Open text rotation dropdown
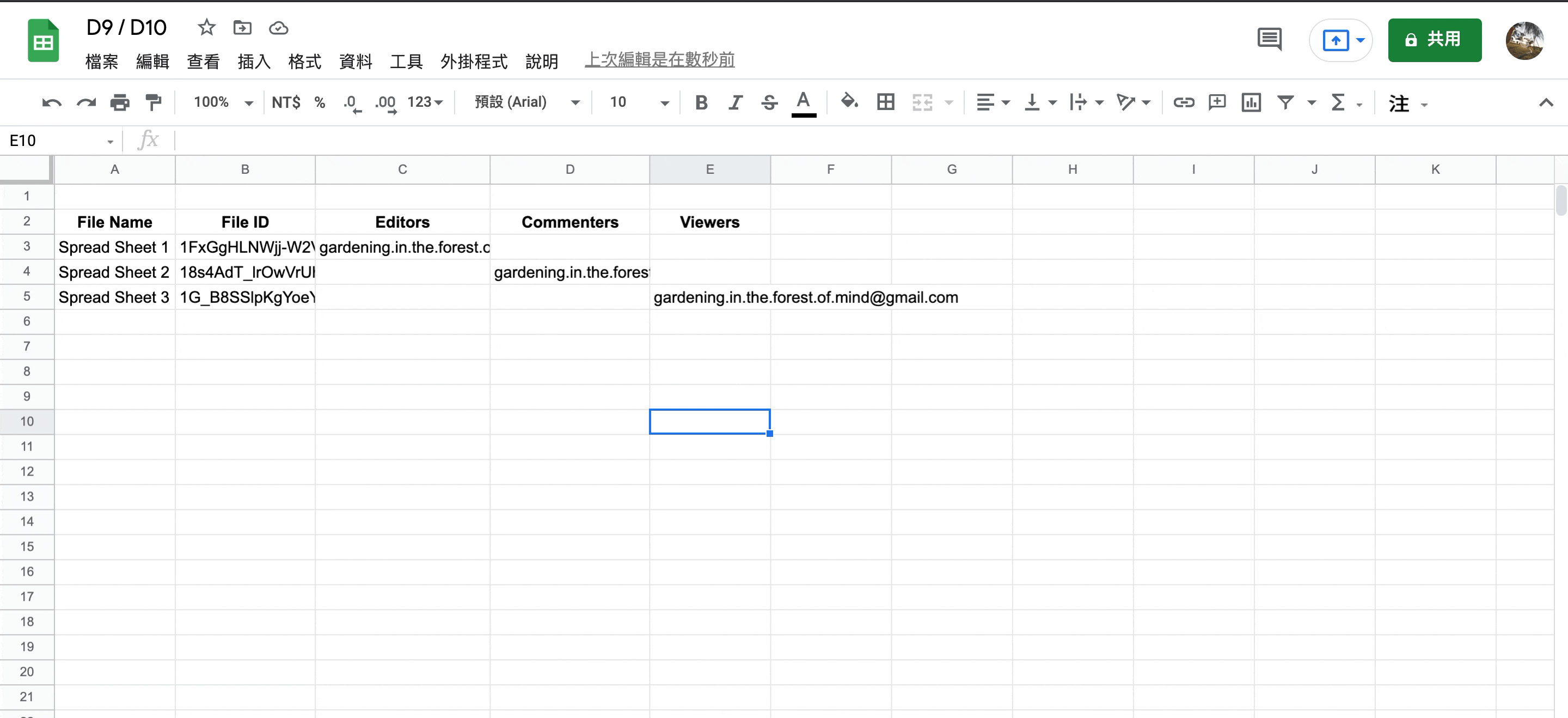Image resolution: width=1568 pixels, height=718 pixels. pos(1133,102)
